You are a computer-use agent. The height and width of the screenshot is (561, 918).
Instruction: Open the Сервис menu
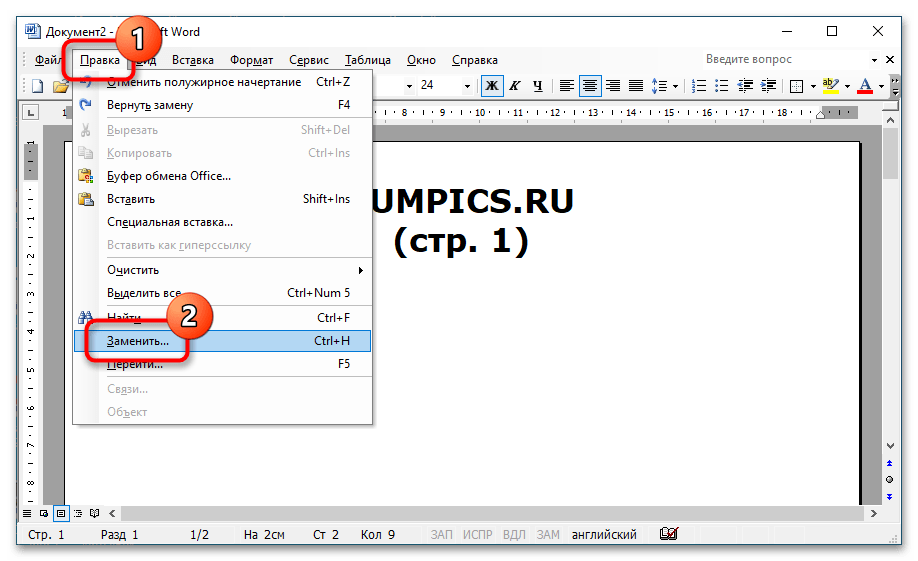click(309, 60)
